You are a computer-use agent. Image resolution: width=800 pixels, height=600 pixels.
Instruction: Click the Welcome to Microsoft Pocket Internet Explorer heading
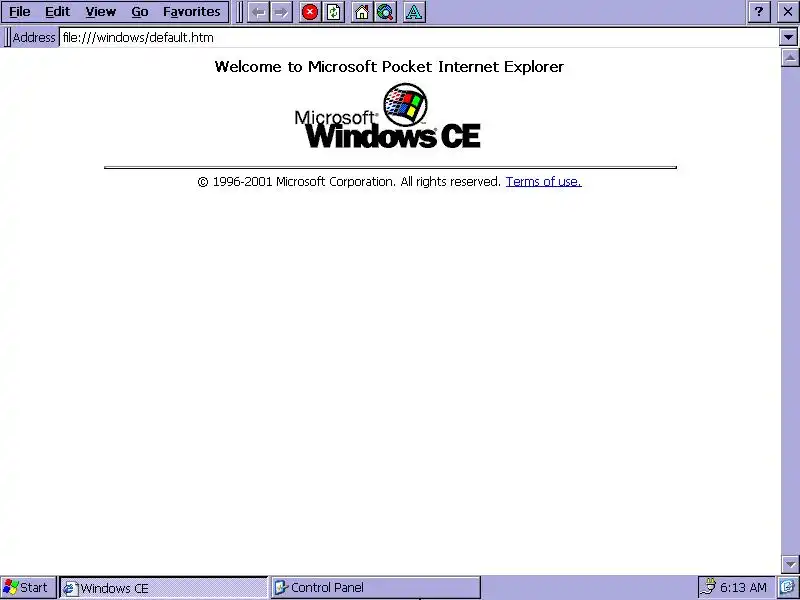click(x=389, y=67)
